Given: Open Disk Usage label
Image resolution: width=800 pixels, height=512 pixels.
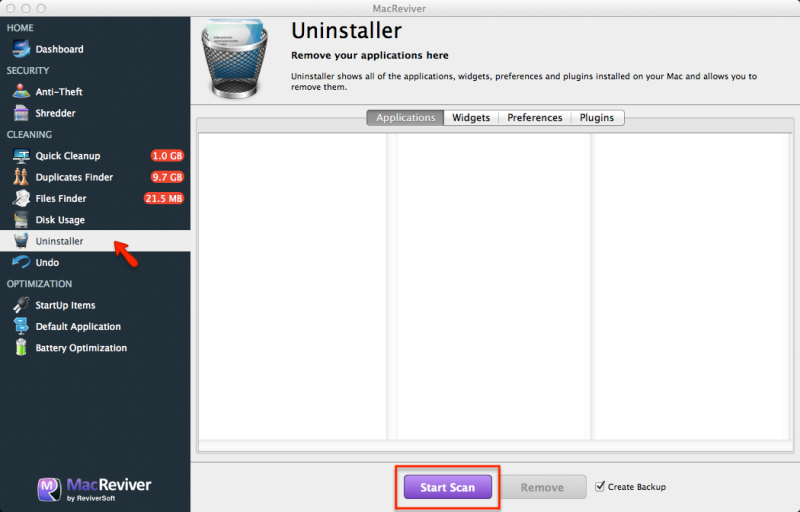Looking at the screenshot, I should point(60,220).
